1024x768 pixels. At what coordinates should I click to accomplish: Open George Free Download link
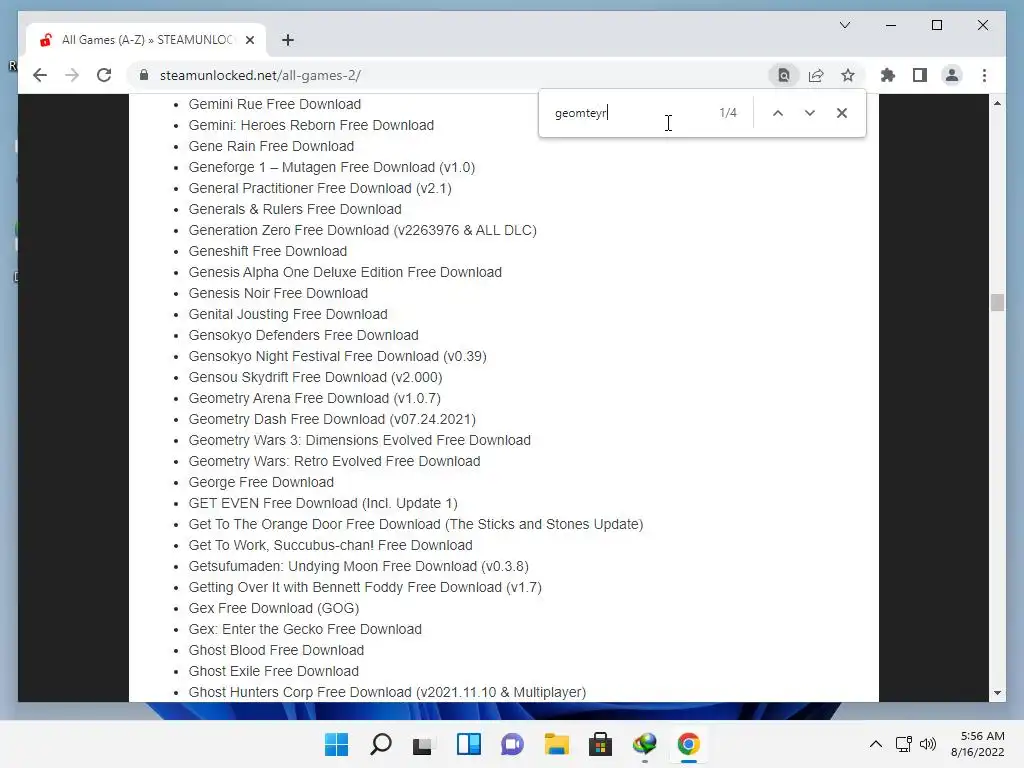tap(261, 482)
